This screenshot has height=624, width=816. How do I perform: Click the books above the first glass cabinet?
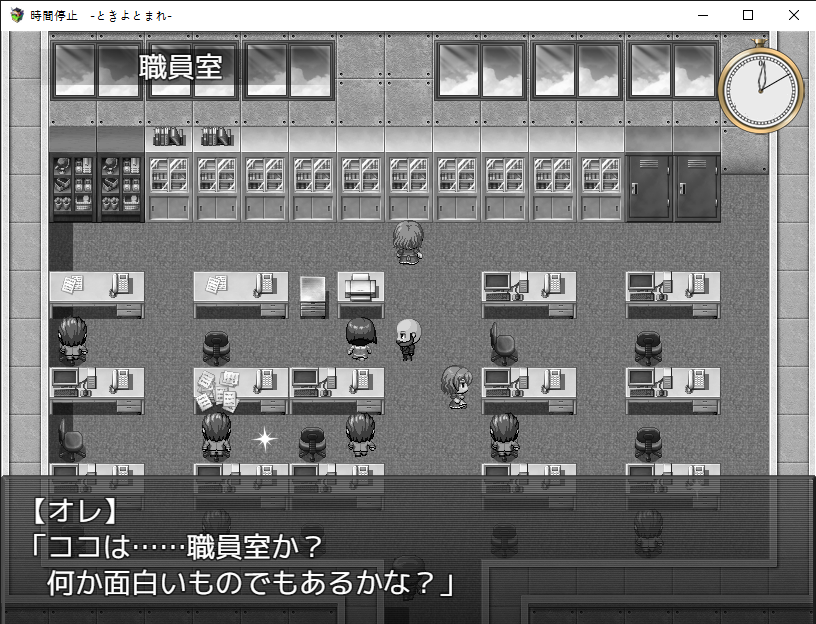[x=169, y=137]
